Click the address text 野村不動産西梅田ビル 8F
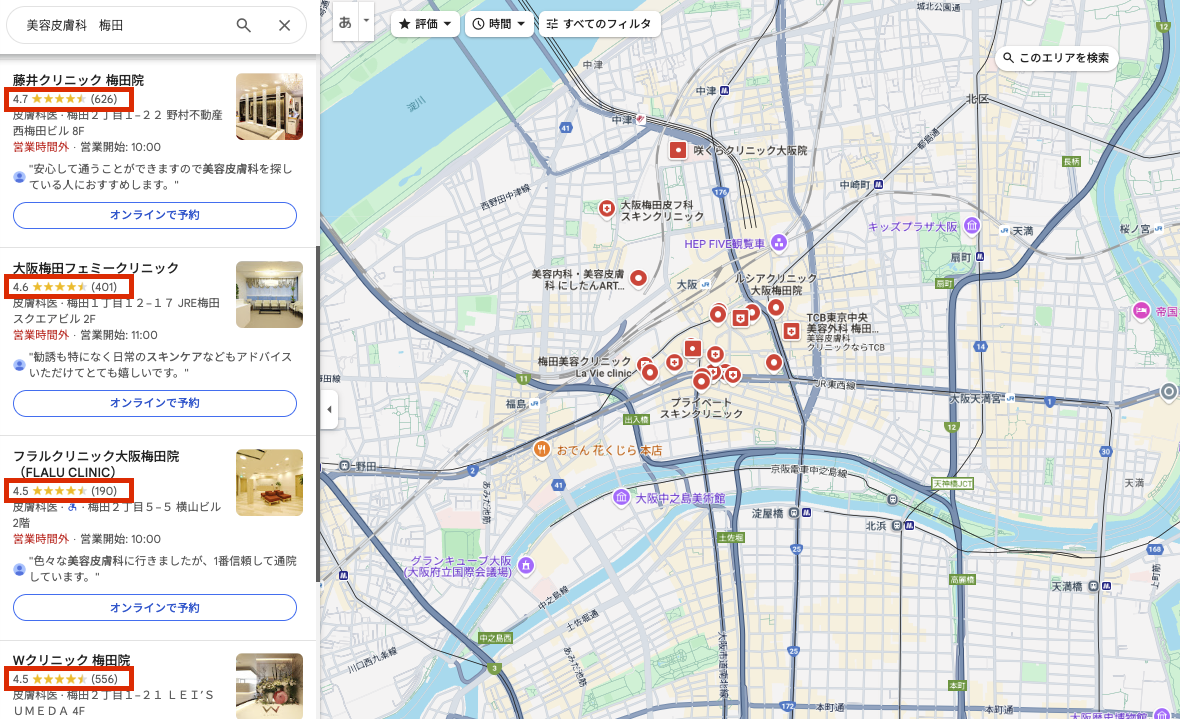Viewport: 1180px width, 719px height. click(118, 123)
